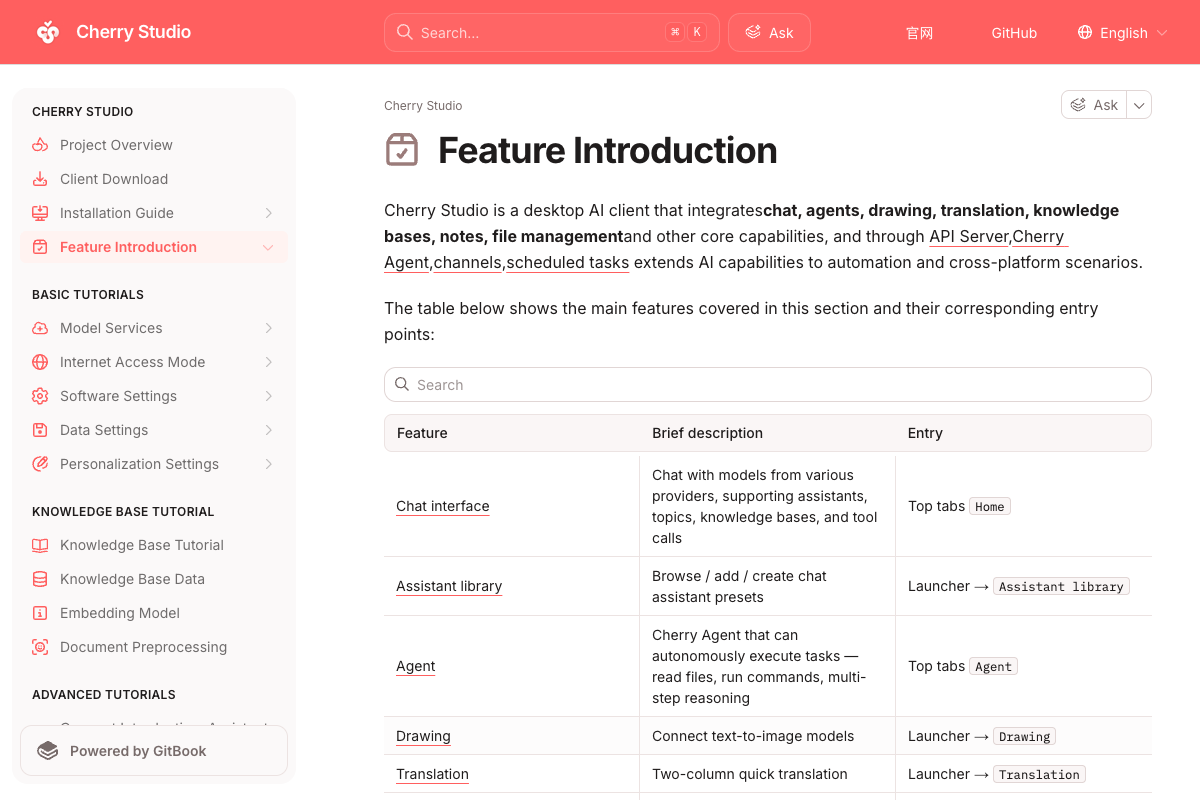The width and height of the screenshot is (1200, 800).
Task: Expand the Personalization Settings chevron
Action: point(268,464)
